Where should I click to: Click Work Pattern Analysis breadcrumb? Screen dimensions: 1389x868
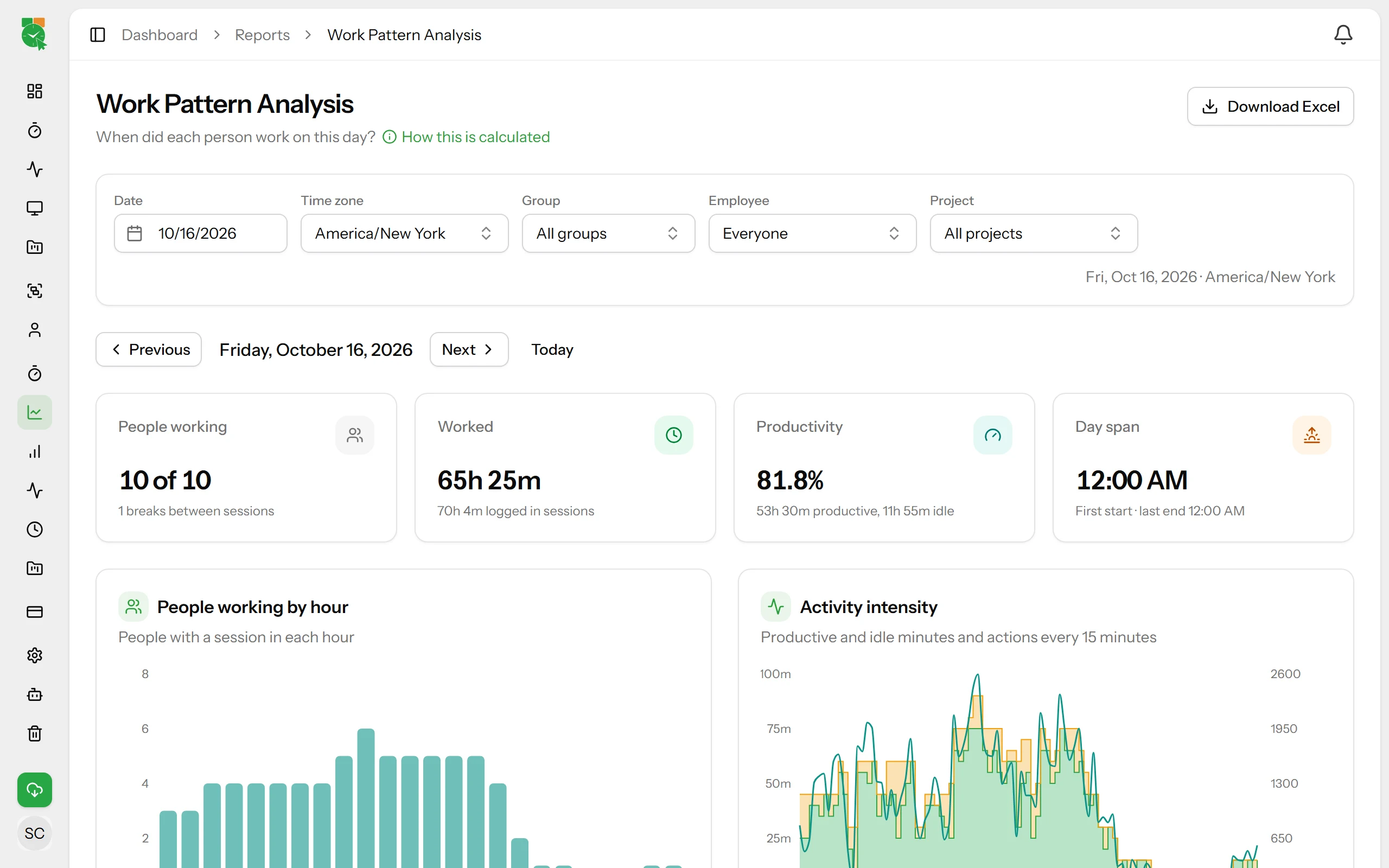click(404, 35)
